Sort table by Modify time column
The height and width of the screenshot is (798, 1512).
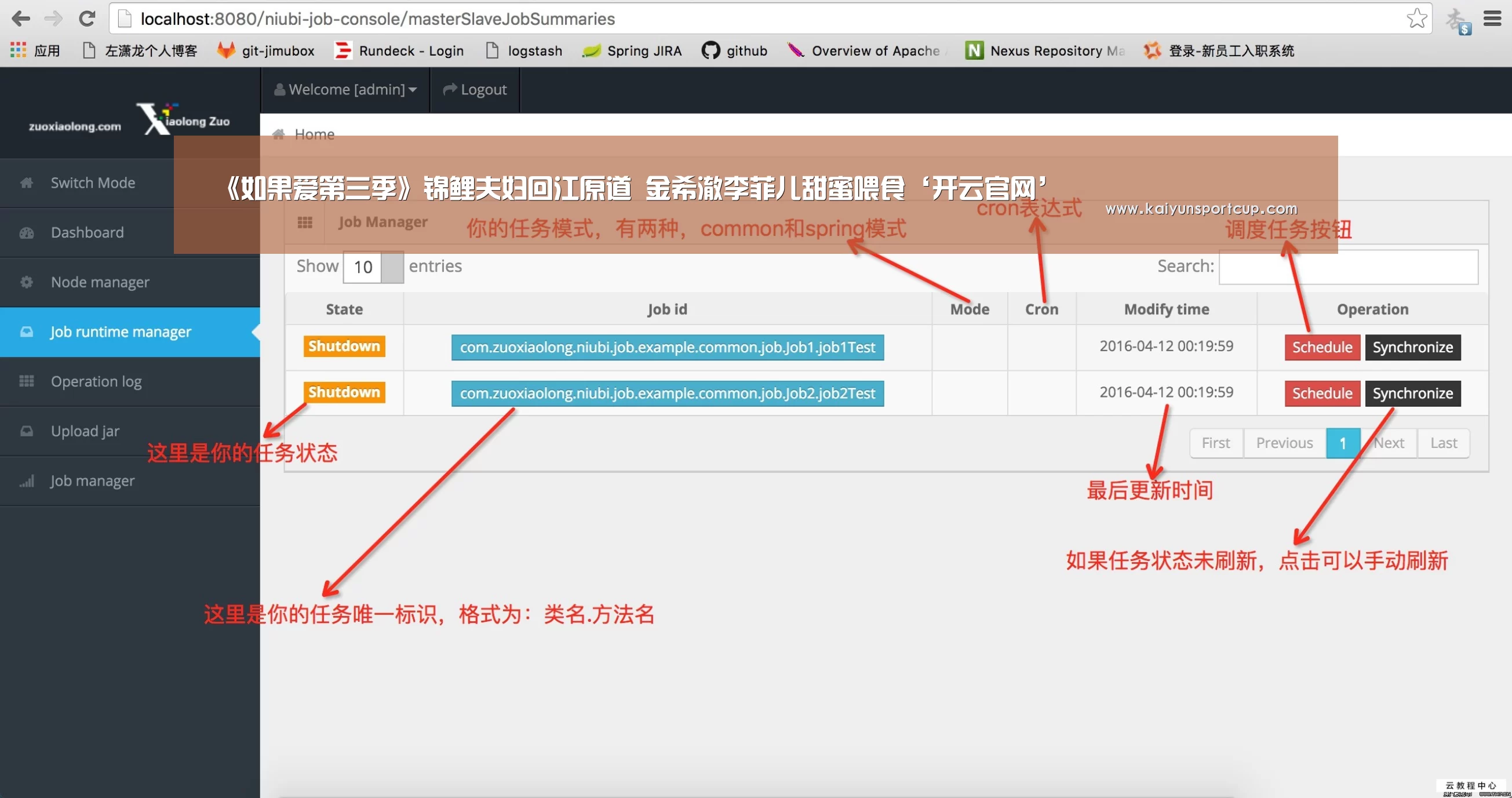click(1166, 309)
